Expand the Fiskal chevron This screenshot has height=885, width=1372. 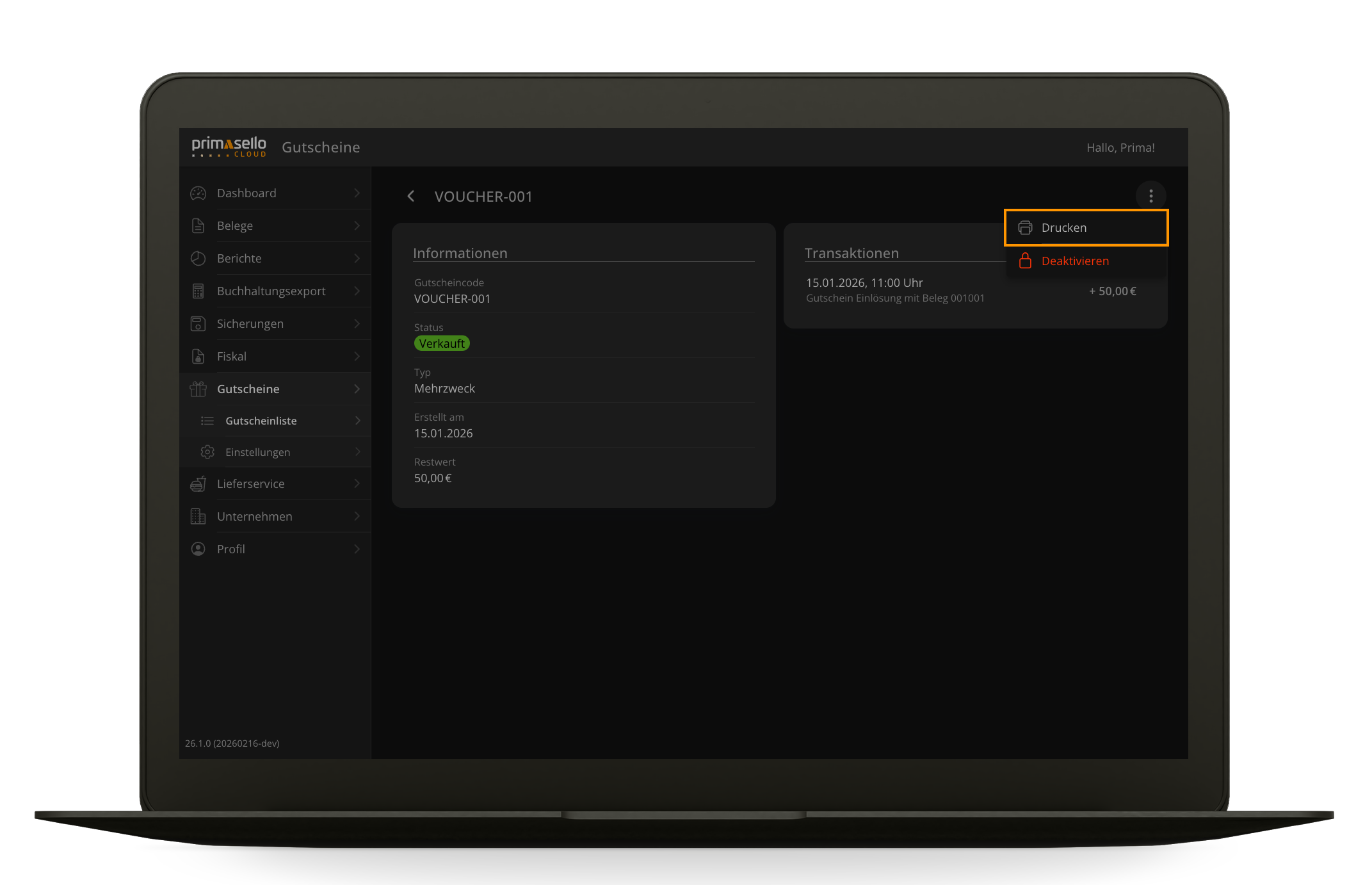357,356
